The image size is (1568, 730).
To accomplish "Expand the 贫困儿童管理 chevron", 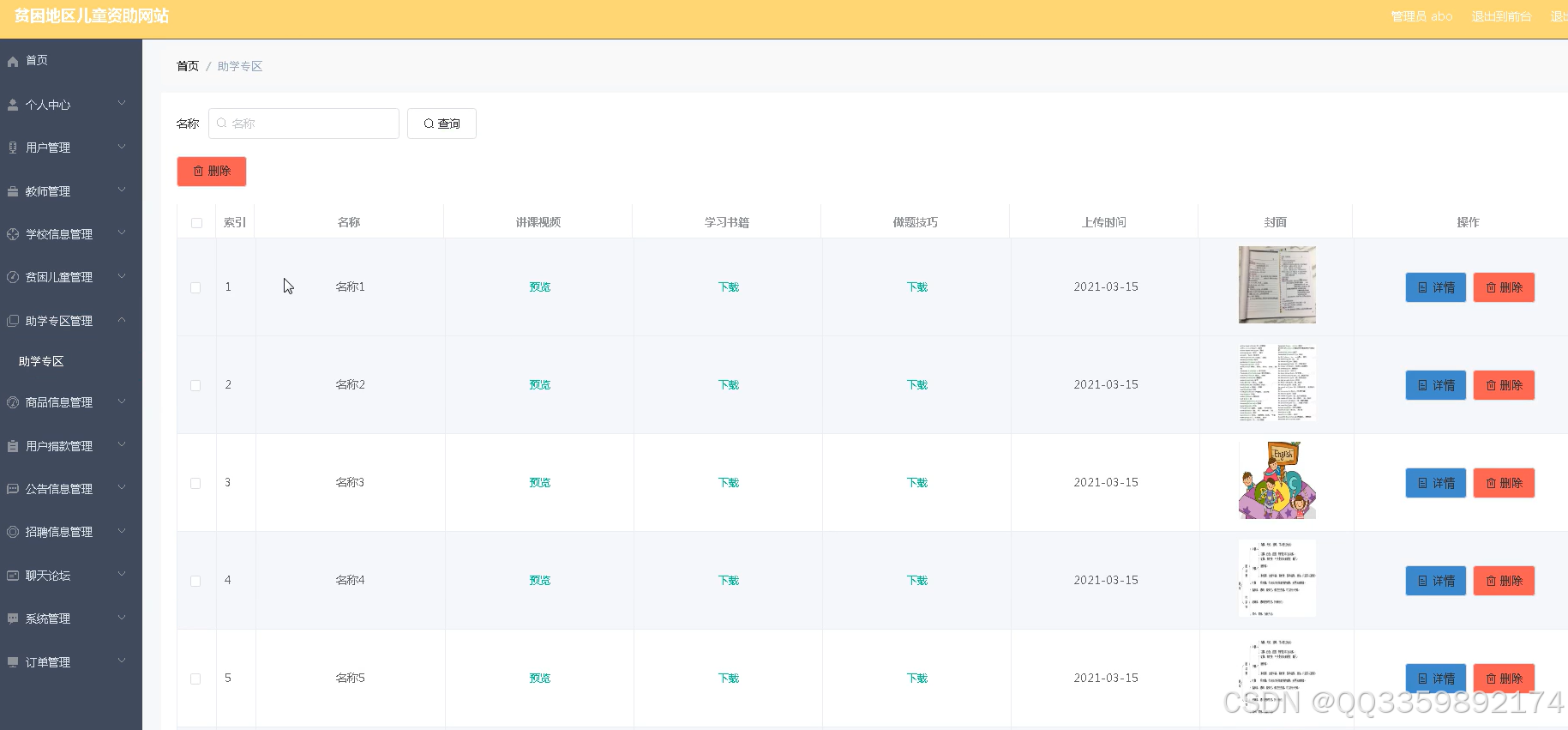I will point(122,276).
